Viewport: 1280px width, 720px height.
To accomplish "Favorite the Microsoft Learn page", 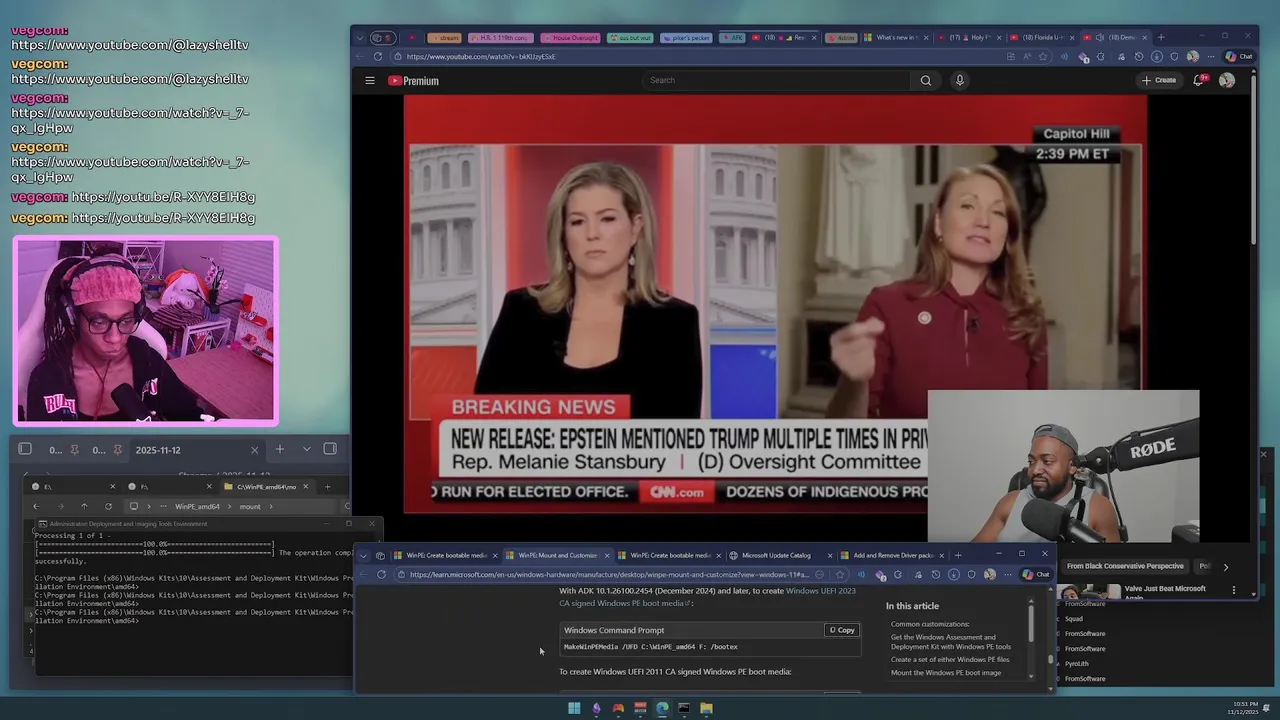I will (x=840, y=575).
